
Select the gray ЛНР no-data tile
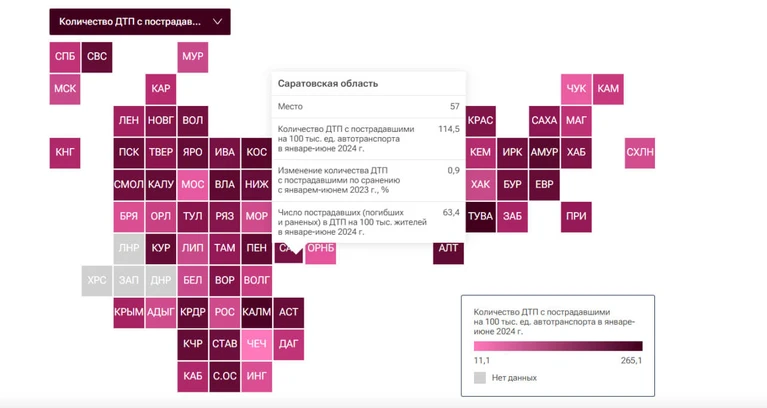click(x=129, y=249)
